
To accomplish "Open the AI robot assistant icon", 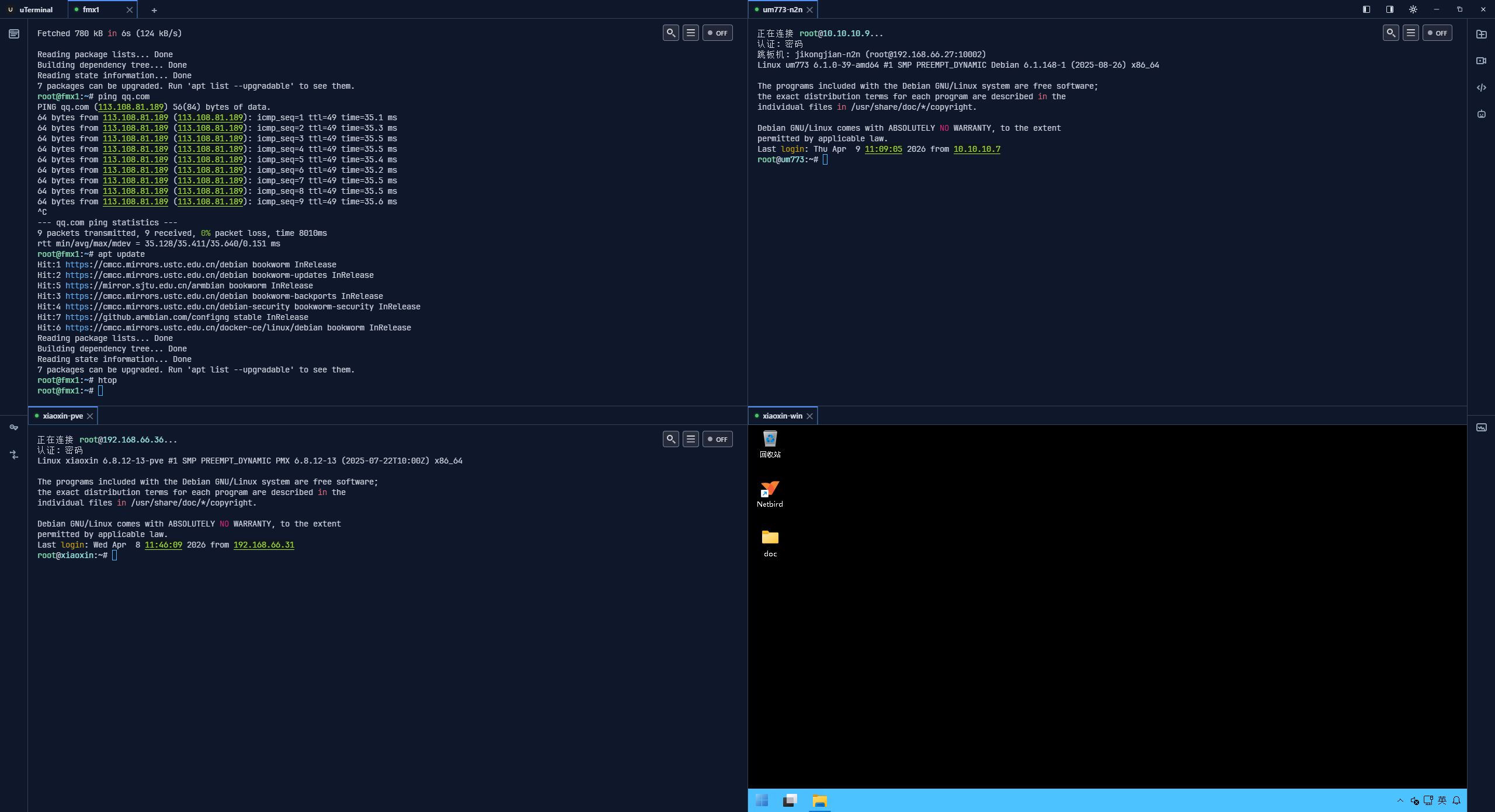I will coord(1481,114).
